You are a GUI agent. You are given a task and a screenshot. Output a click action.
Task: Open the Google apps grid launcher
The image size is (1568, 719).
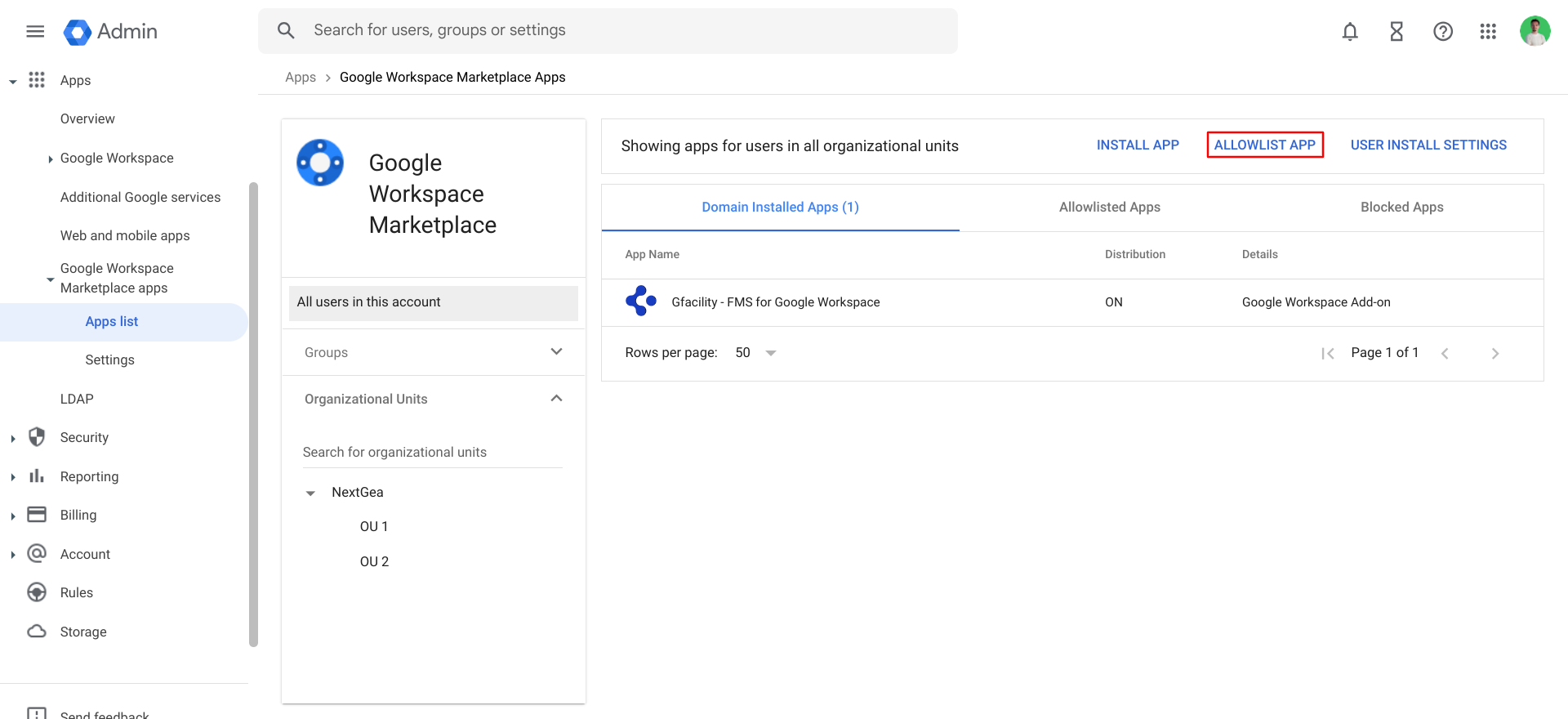[x=1488, y=31]
